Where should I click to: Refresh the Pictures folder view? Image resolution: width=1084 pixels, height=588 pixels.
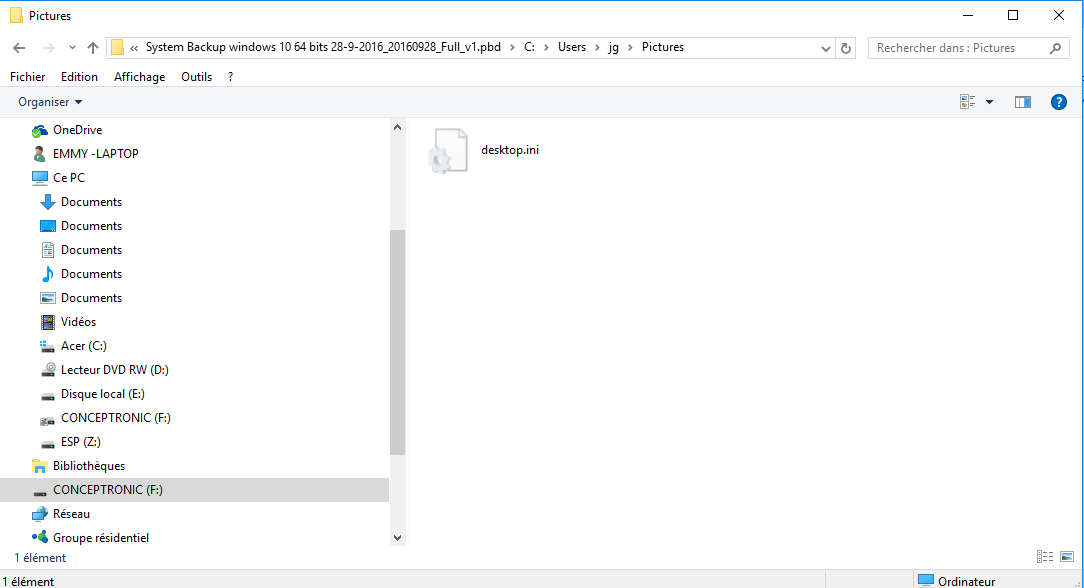pos(845,48)
